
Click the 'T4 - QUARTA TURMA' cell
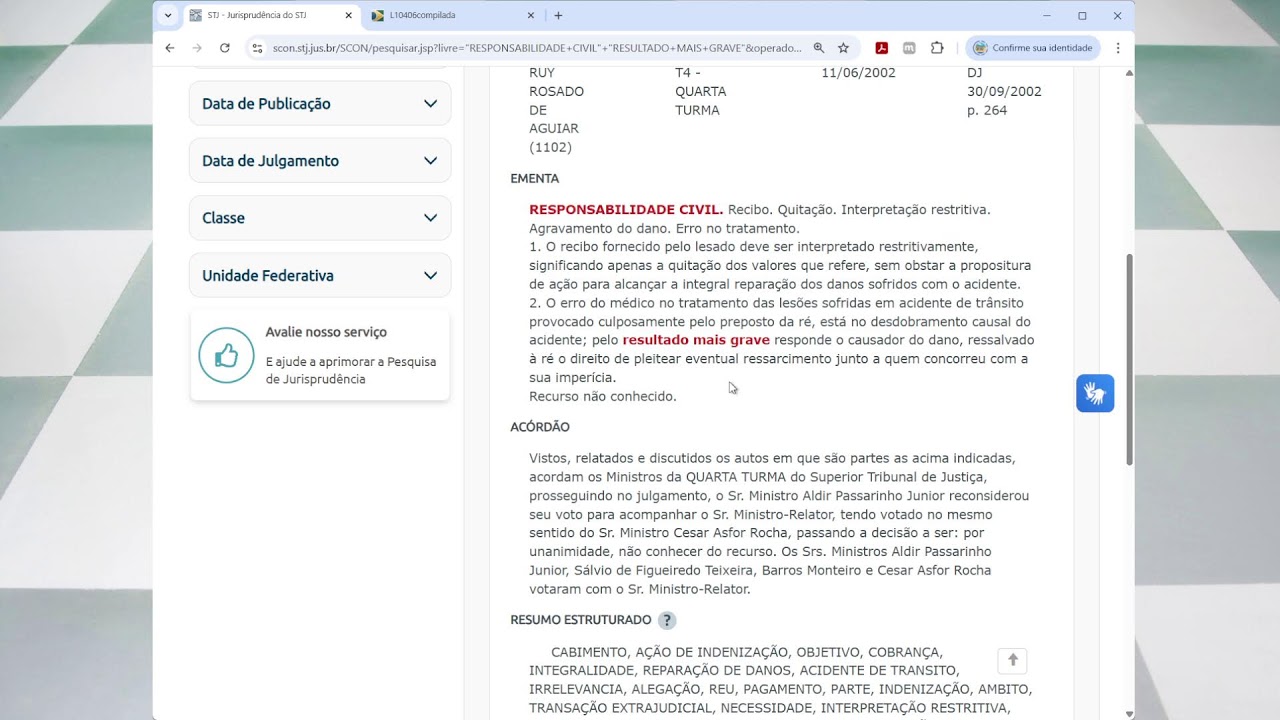pyautogui.click(x=701, y=91)
